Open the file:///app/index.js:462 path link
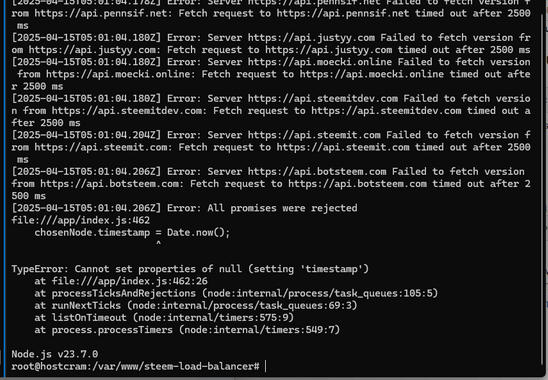 pyautogui.click(x=80, y=220)
